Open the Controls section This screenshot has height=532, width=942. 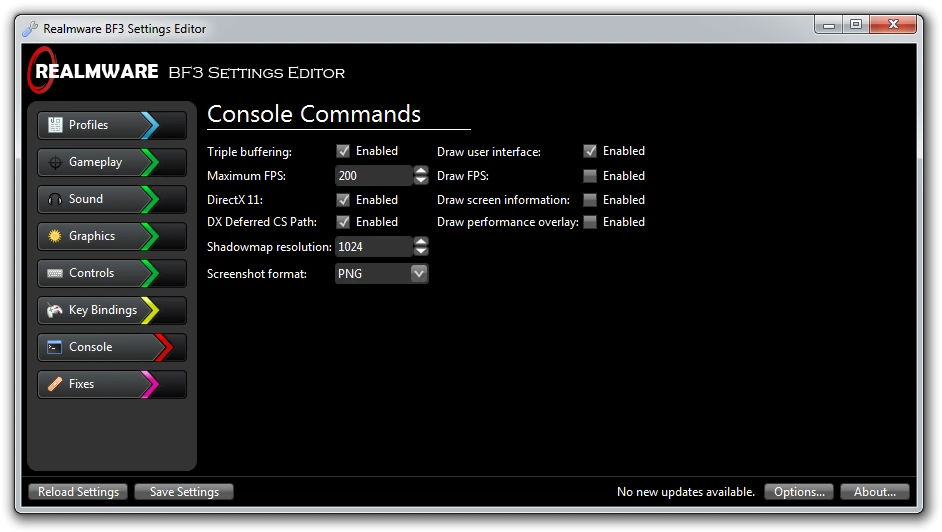click(112, 273)
